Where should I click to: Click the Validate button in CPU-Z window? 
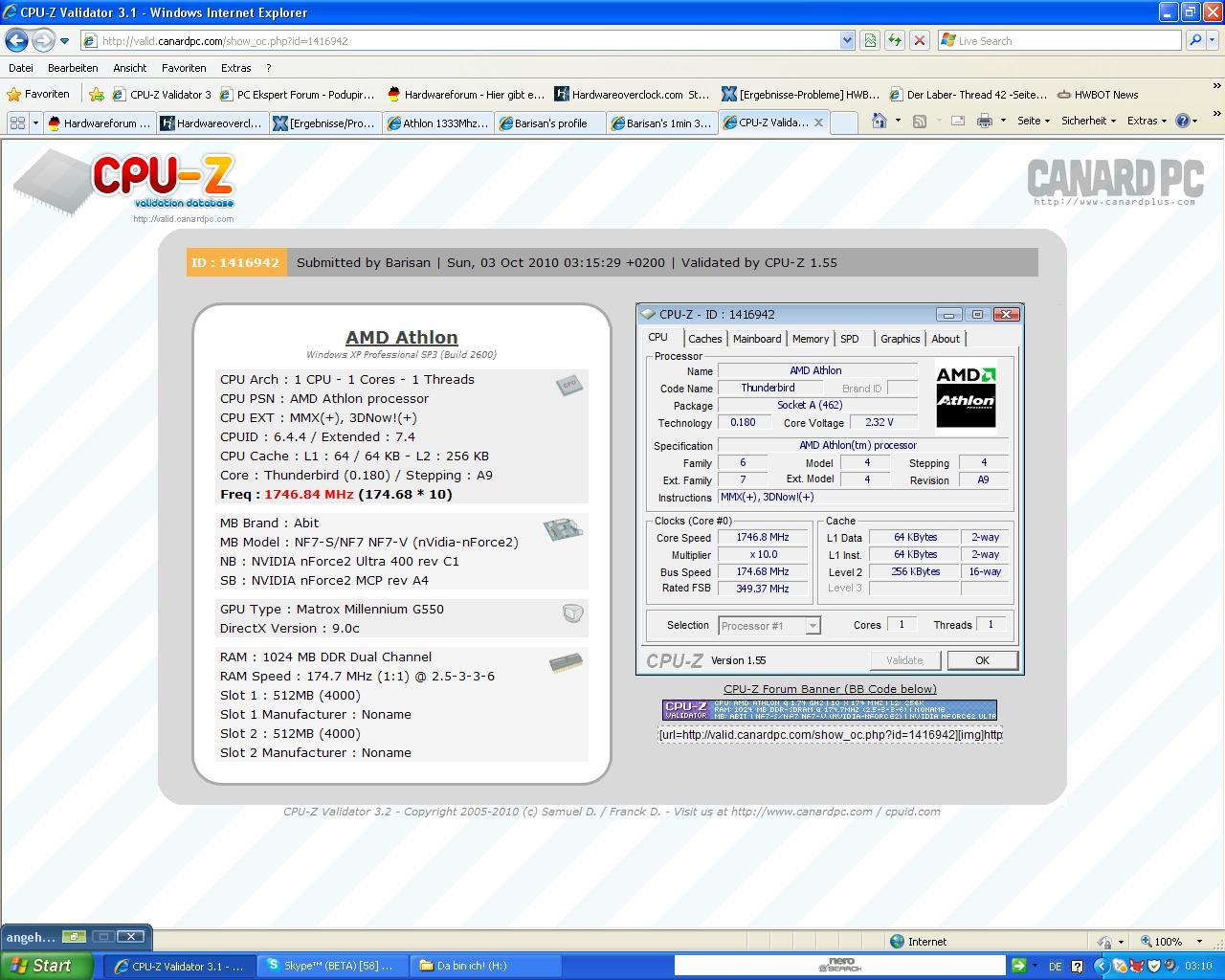tap(904, 660)
